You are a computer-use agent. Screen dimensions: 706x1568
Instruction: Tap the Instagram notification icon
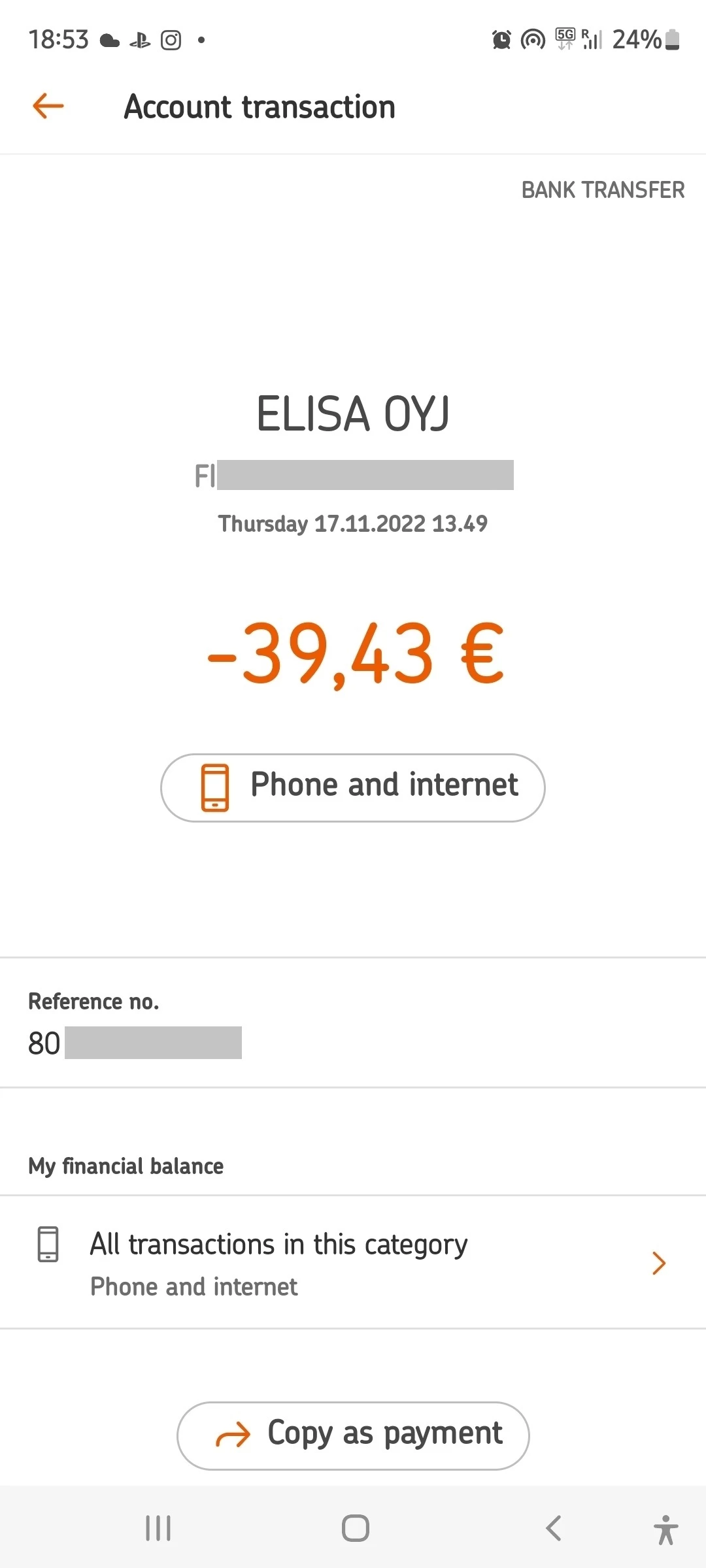(171, 41)
